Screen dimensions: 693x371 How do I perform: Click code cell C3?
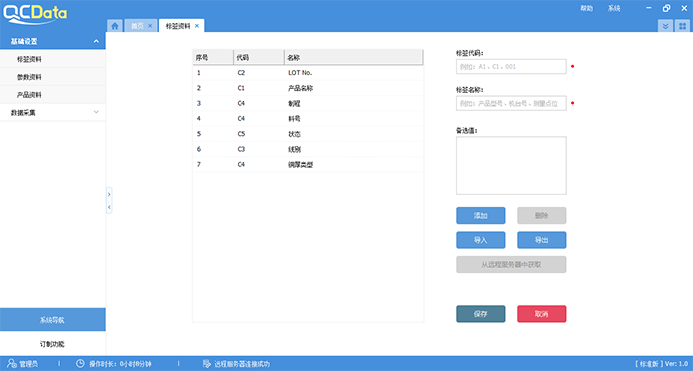[x=241, y=149]
